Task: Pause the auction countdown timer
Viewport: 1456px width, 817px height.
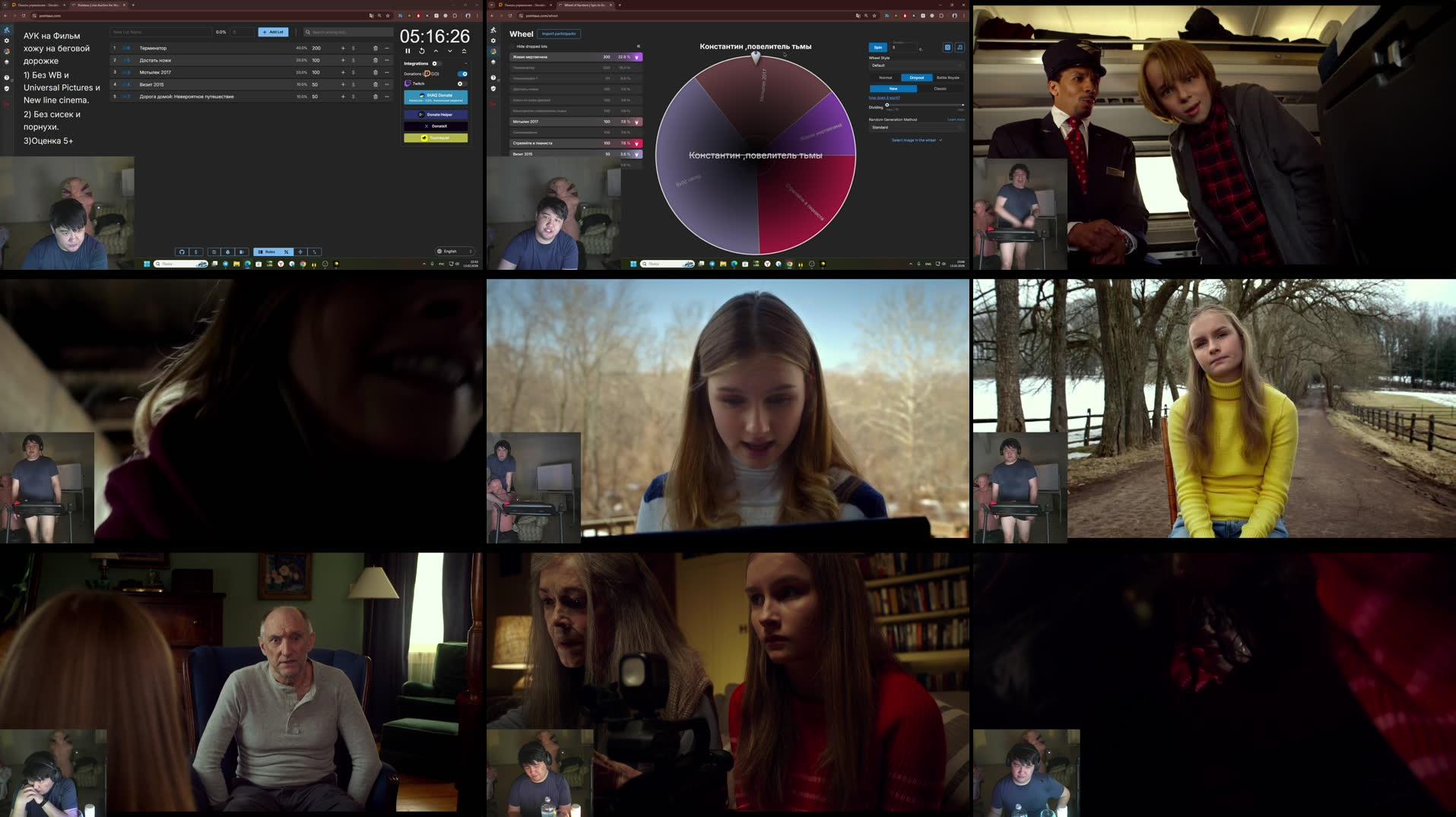Action: (408, 51)
